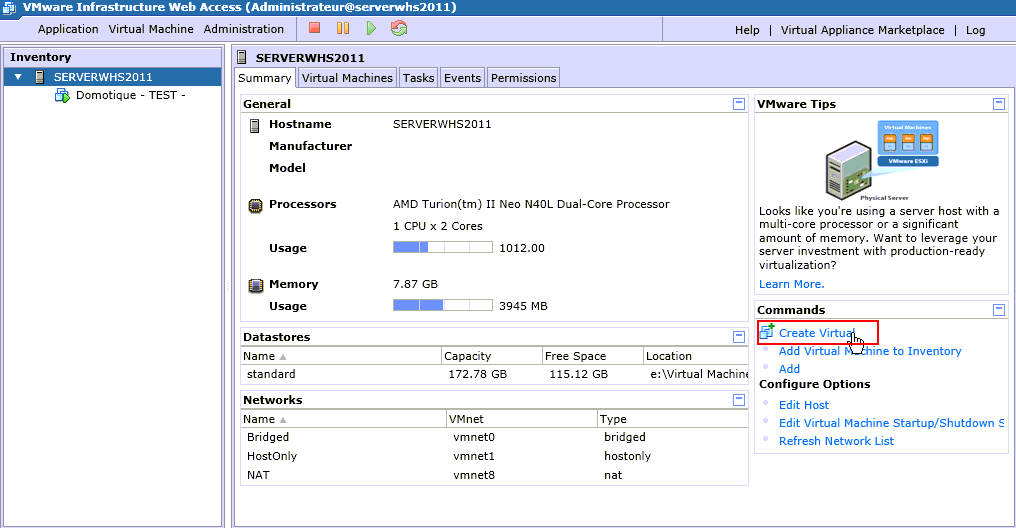The height and width of the screenshot is (528, 1016).
Task: Click the vmnet8 cell
Action: click(x=474, y=475)
